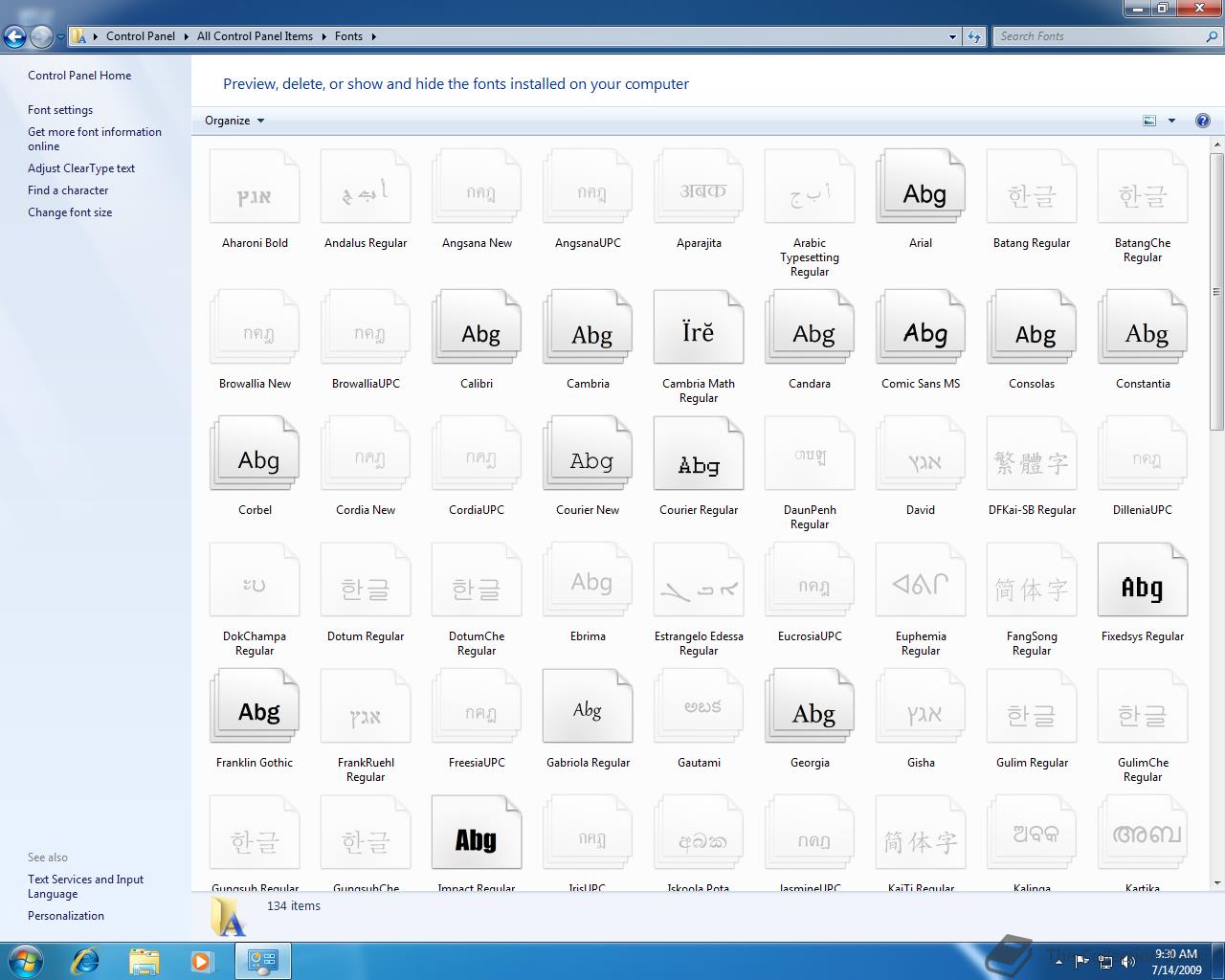
Task: Select the Consolas font icon
Action: click(1032, 328)
